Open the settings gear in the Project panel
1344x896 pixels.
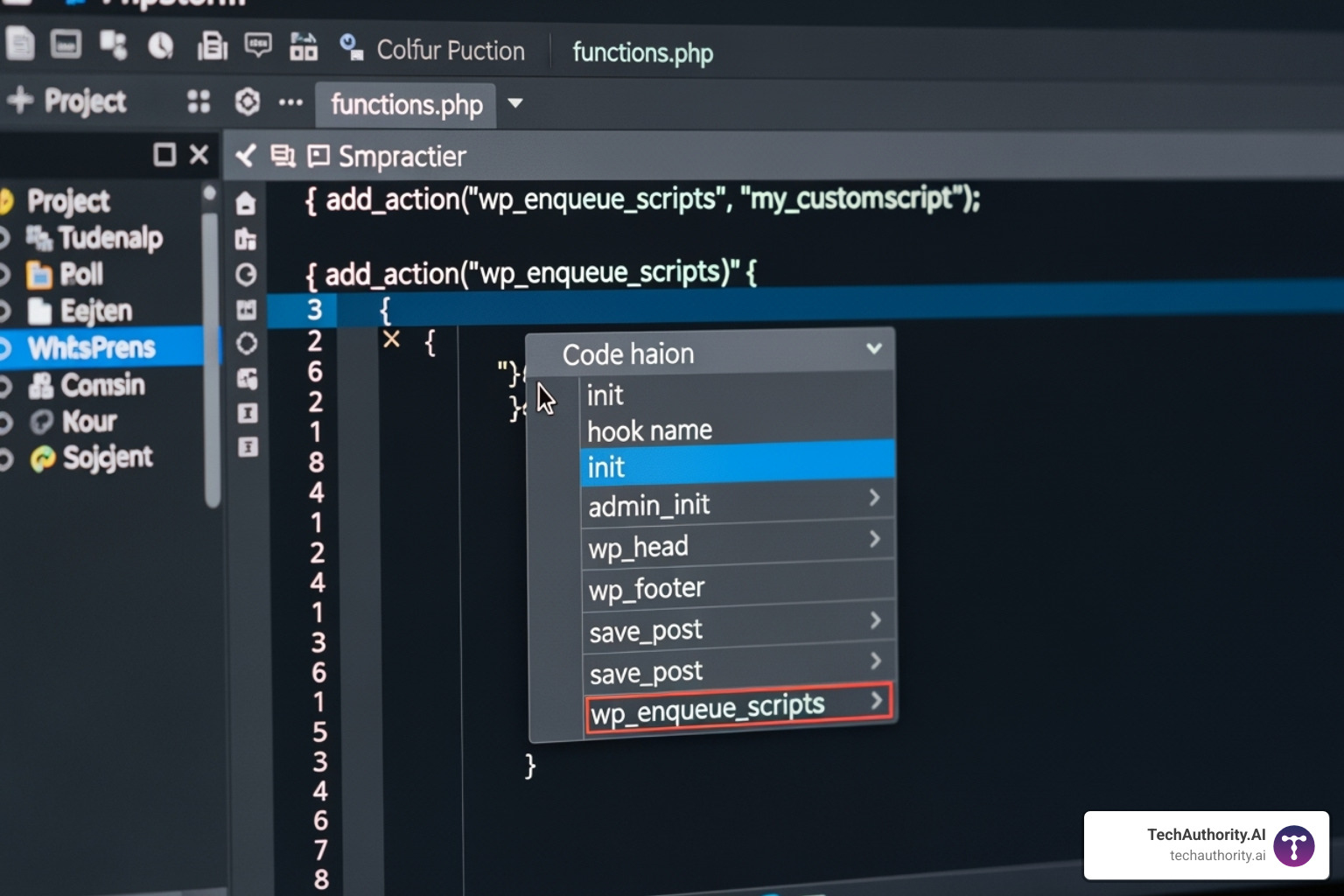point(248,102)
